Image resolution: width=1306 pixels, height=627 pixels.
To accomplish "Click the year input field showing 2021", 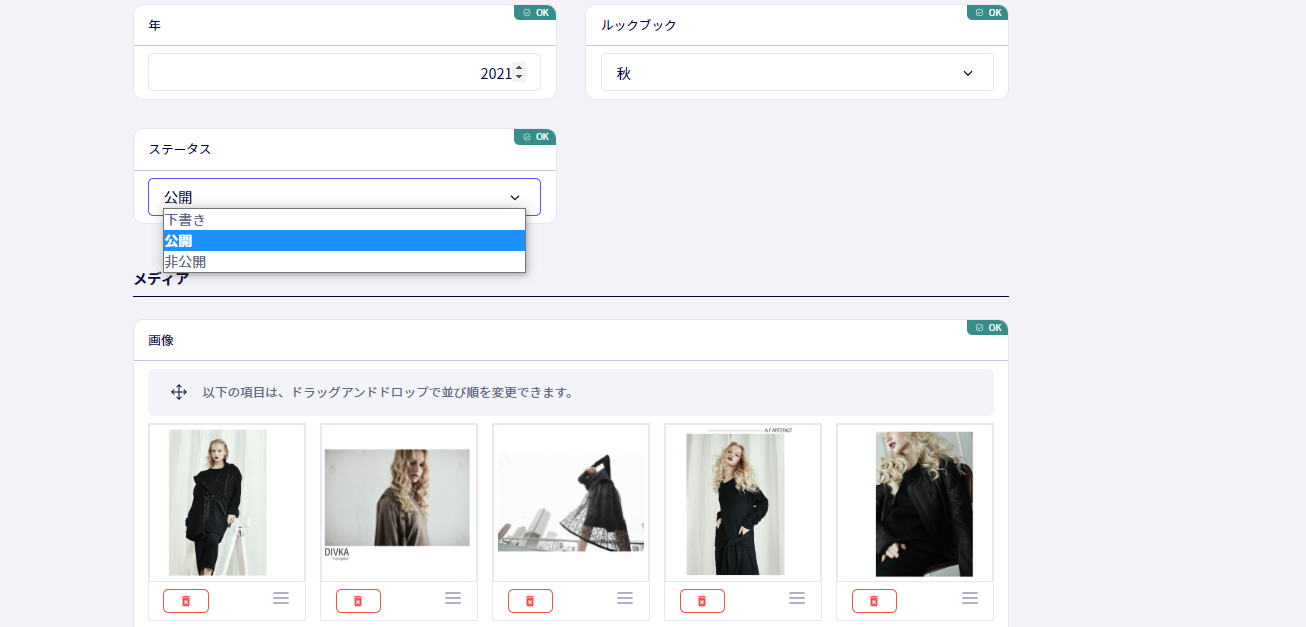I will point(344,72).
